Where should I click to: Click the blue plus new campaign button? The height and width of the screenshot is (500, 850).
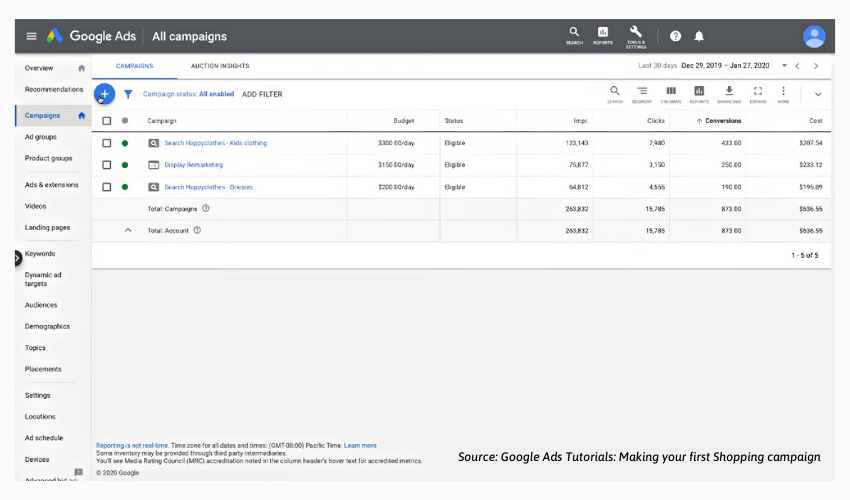(104, 94)
